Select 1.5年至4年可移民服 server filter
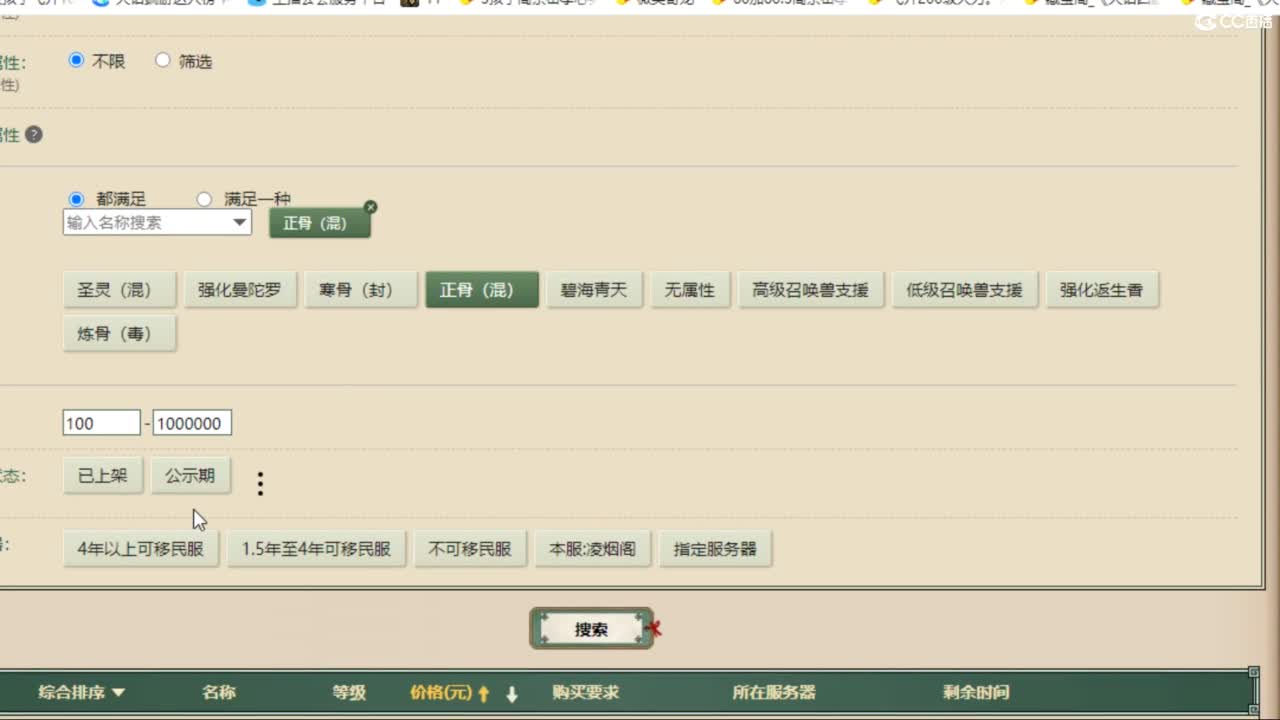Viewport: 1280px width, 720px height. click(316, 549)
